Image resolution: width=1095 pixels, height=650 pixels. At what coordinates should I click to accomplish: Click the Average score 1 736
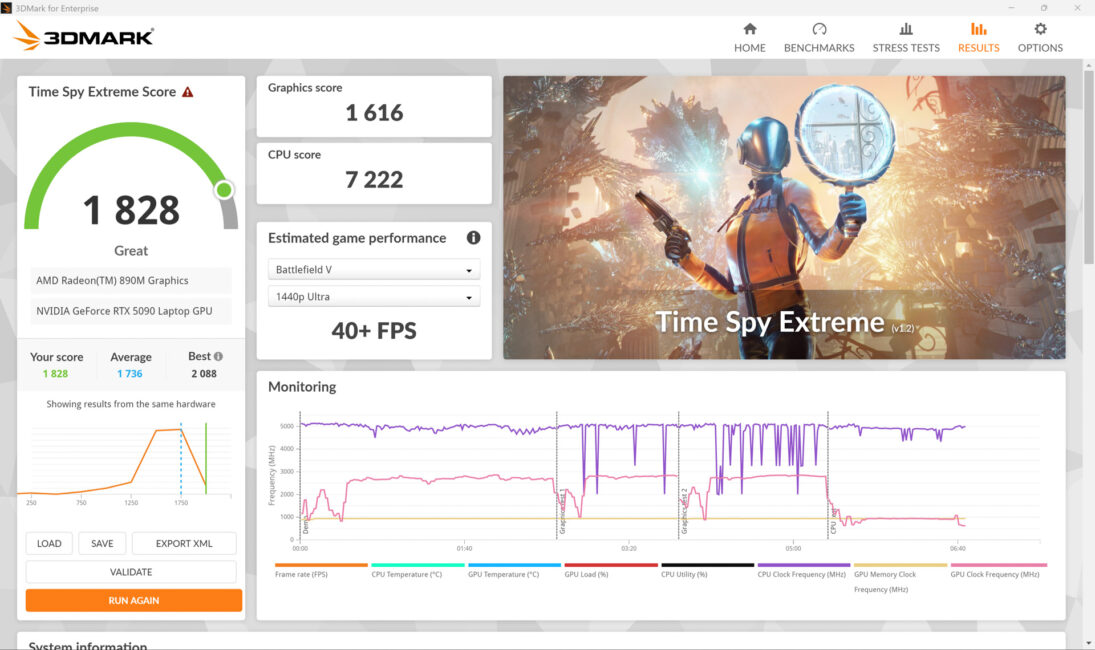[130, 374]
